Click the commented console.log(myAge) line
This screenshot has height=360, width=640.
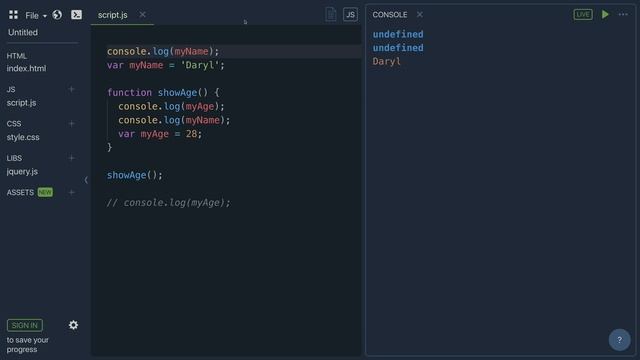[169, 202]
